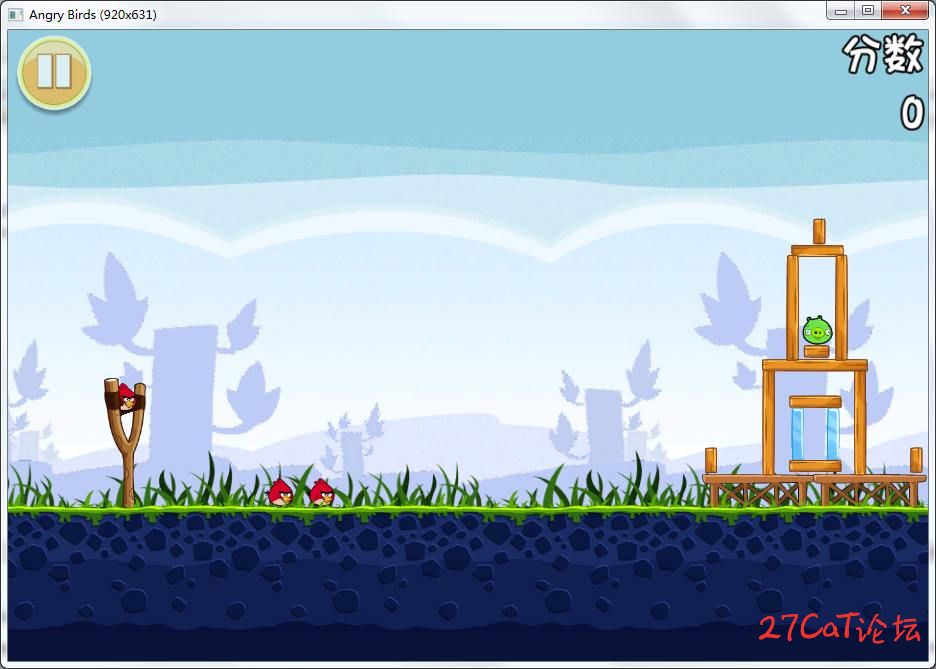Click the 分数 score label

click(x=883, y=54)
